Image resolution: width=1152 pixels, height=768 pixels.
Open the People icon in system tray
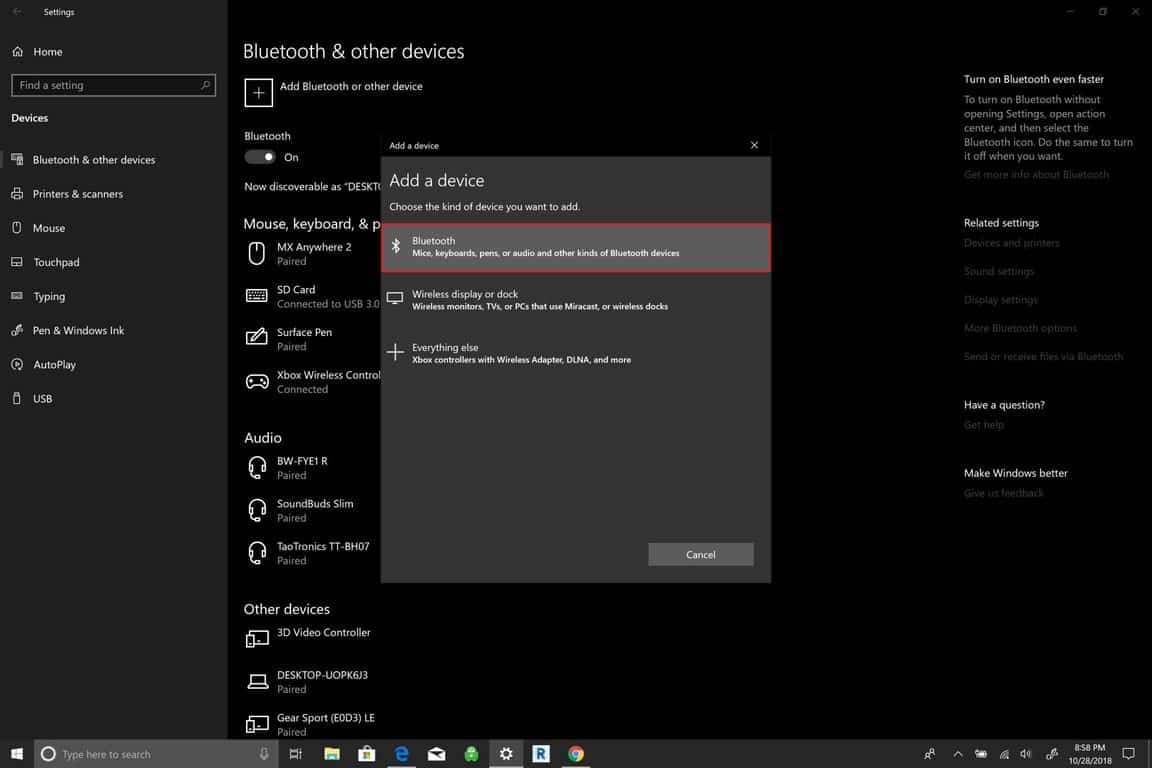click(x=929, y=753)
